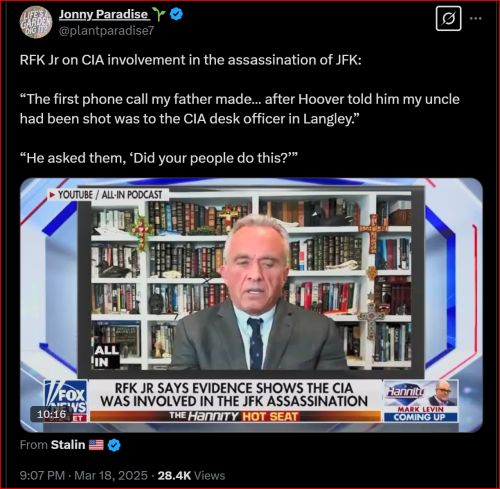Viewport: 500px width, 489px height.
Task: Open the 9:07 PM Mar 18, 2025 timestamp
Action: [84, 475]
